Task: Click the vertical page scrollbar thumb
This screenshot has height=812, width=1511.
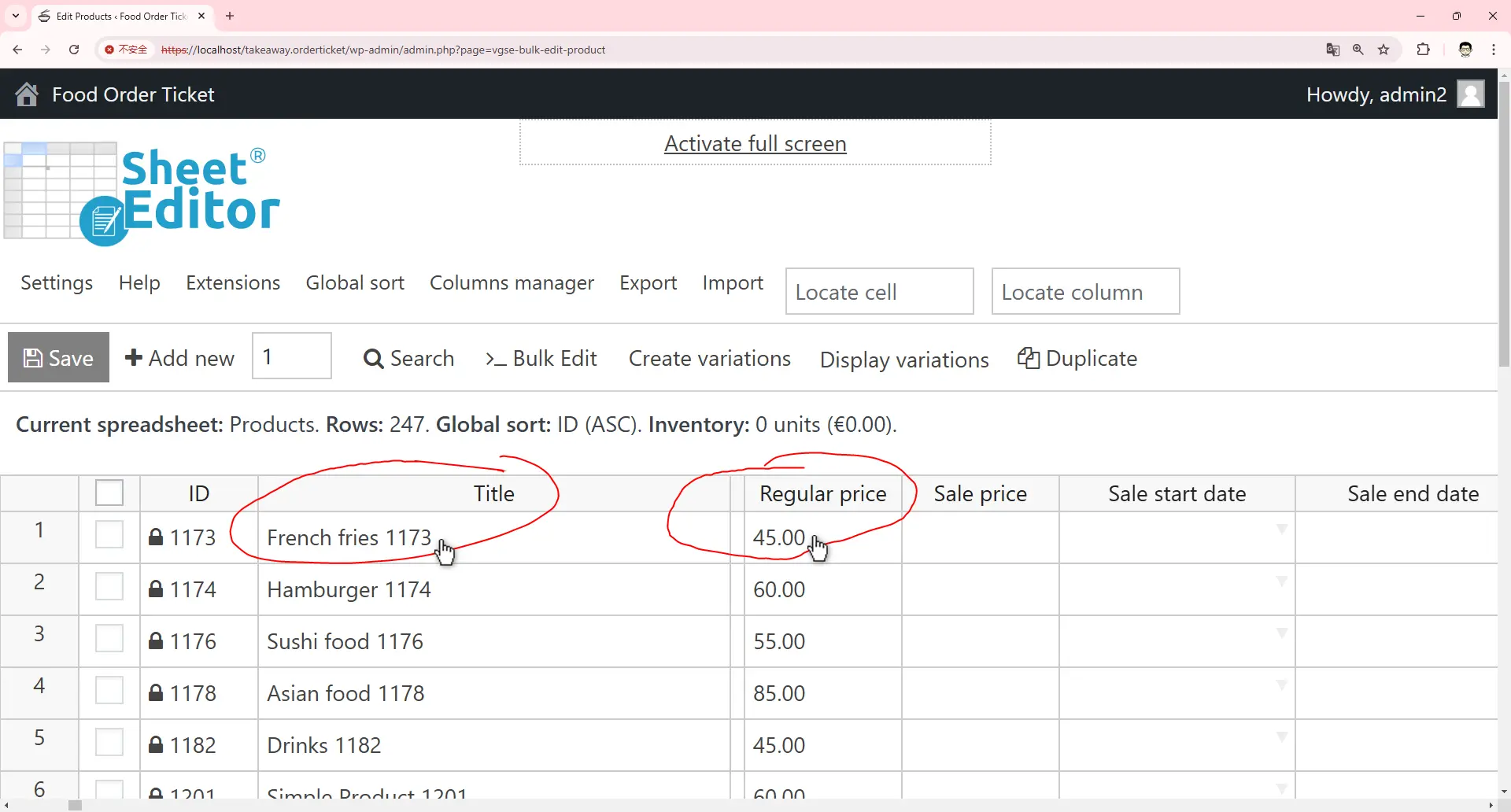Action: pyautogui.click(x=1504, y=220)
